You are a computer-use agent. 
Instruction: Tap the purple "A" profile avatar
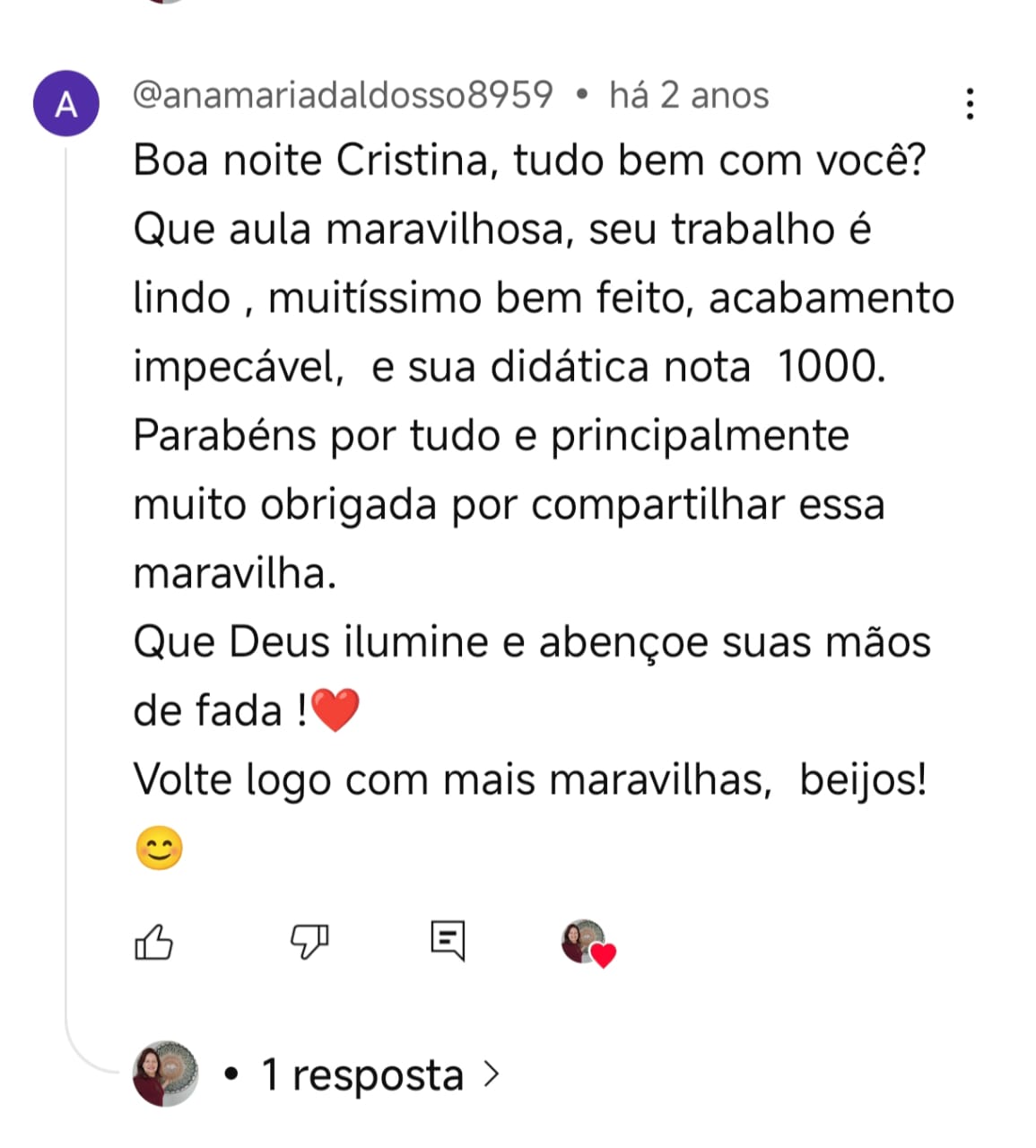[65, 104]
